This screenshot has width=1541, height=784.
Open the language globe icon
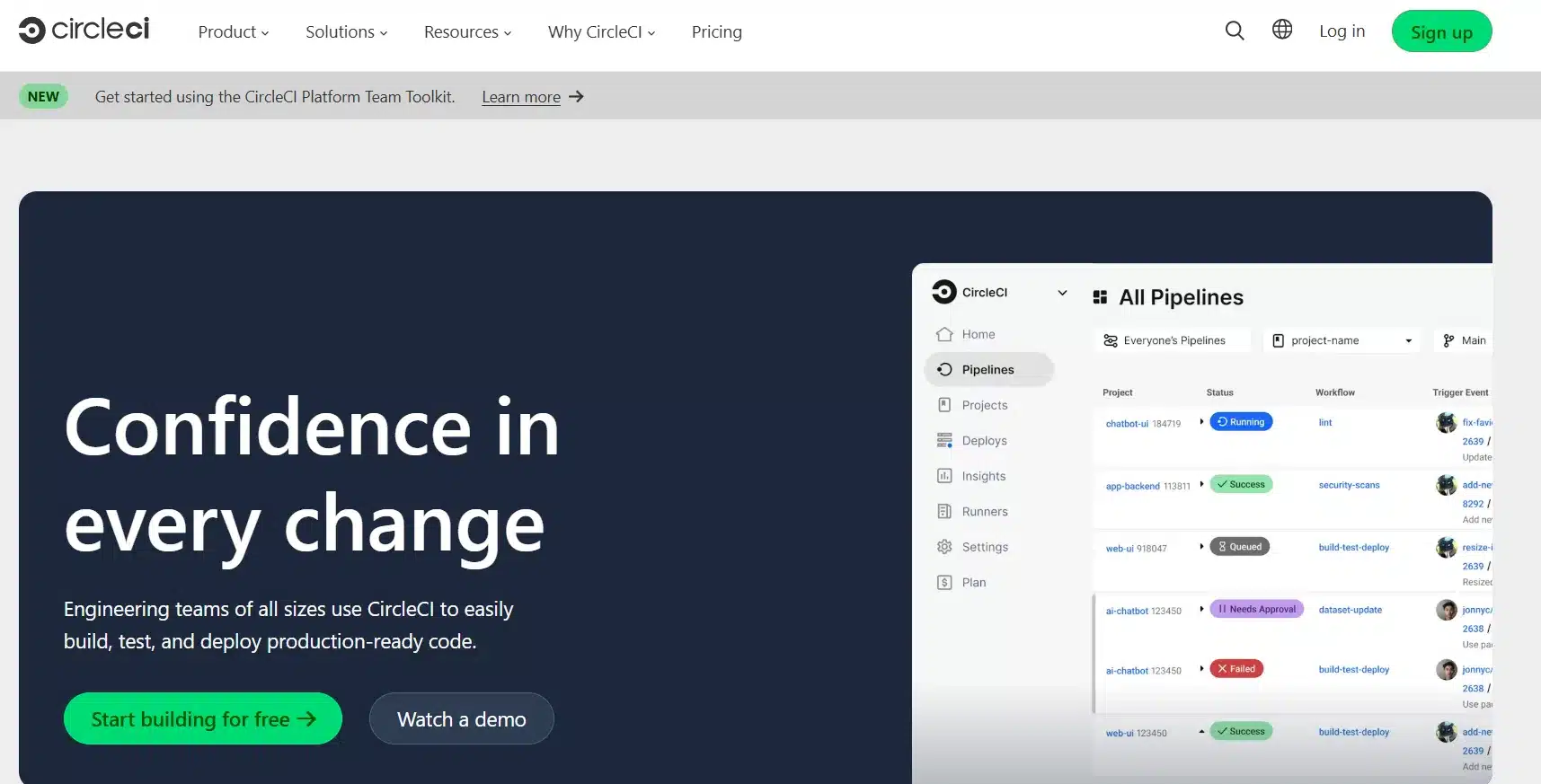pyautogui.click(x=1282, y=30)
